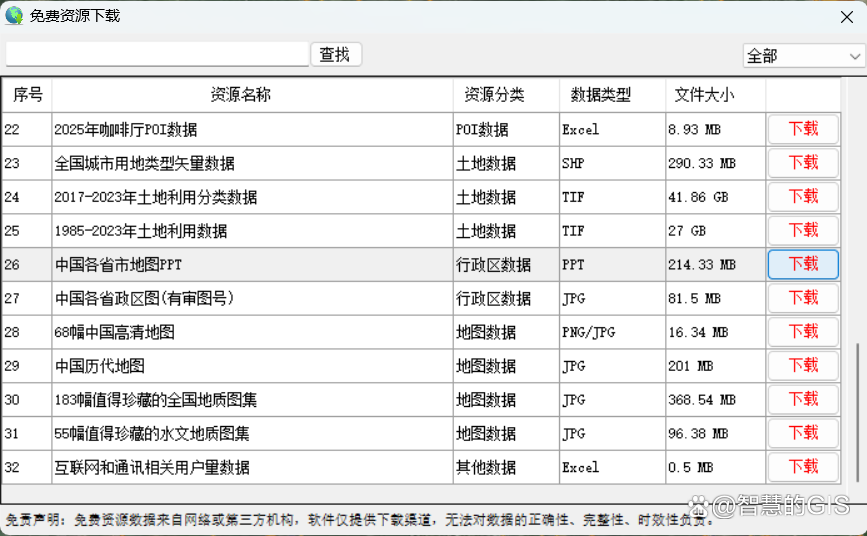Click the 查找 search button

pos(336,54)
